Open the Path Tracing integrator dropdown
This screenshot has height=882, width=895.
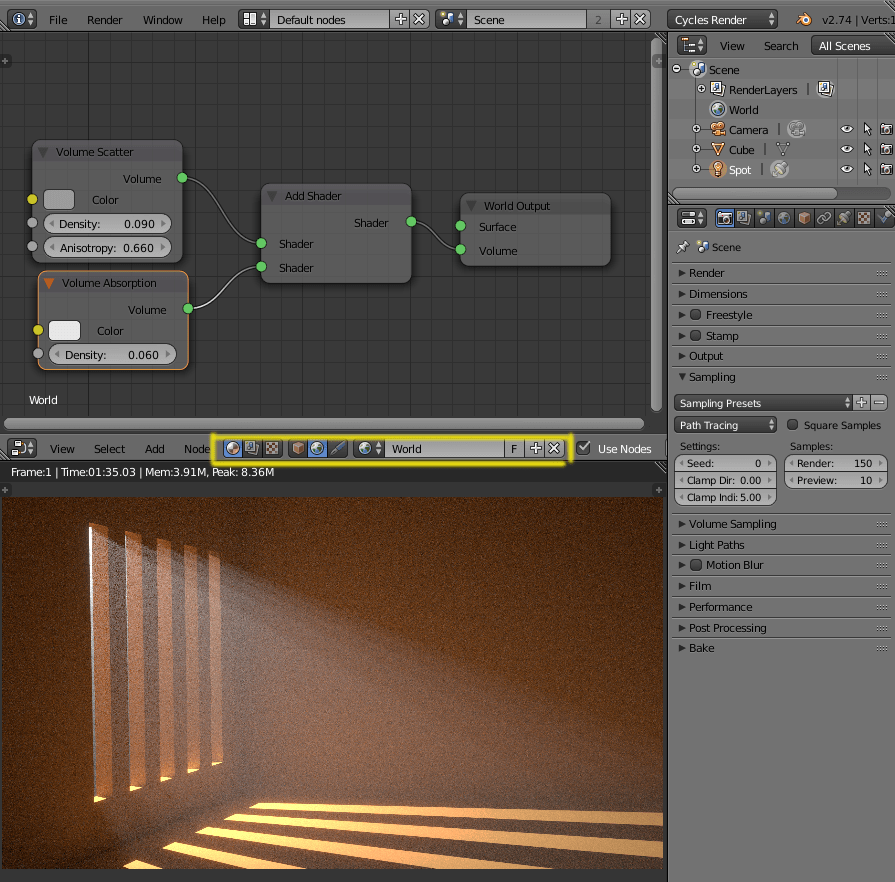tap(725, 424)
